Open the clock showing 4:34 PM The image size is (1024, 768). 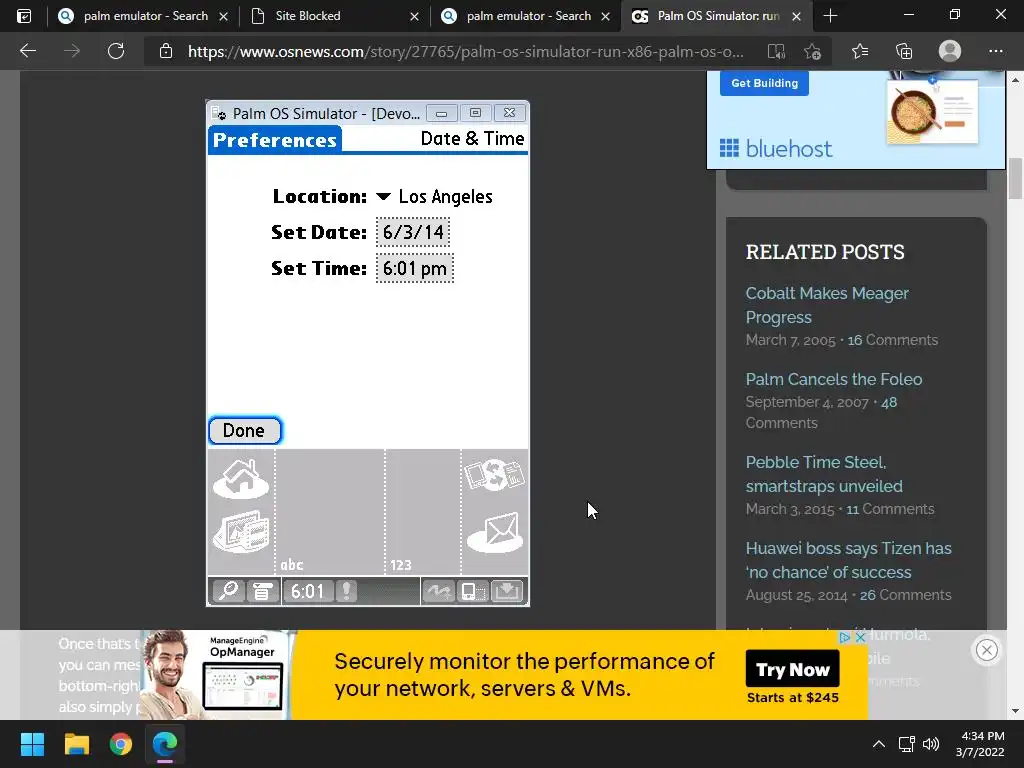coord(980,744)
